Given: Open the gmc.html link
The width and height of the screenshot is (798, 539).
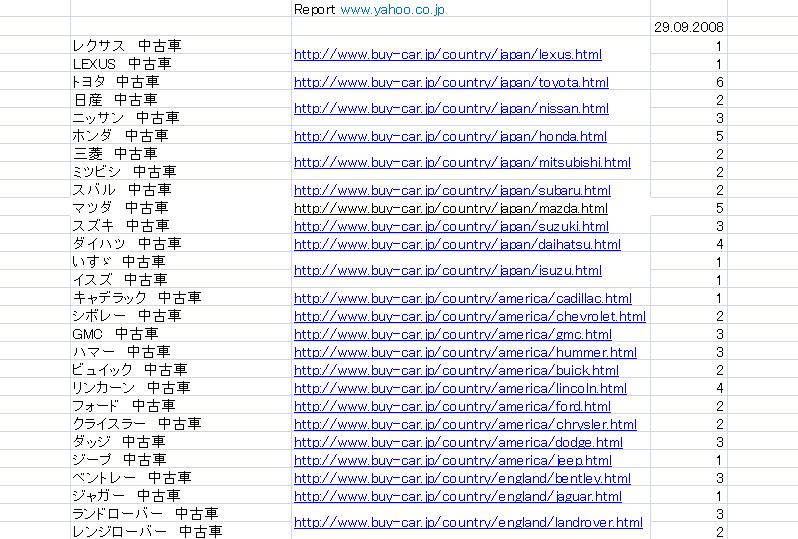Looking at the screenshot, I should [x=453, y=334].
